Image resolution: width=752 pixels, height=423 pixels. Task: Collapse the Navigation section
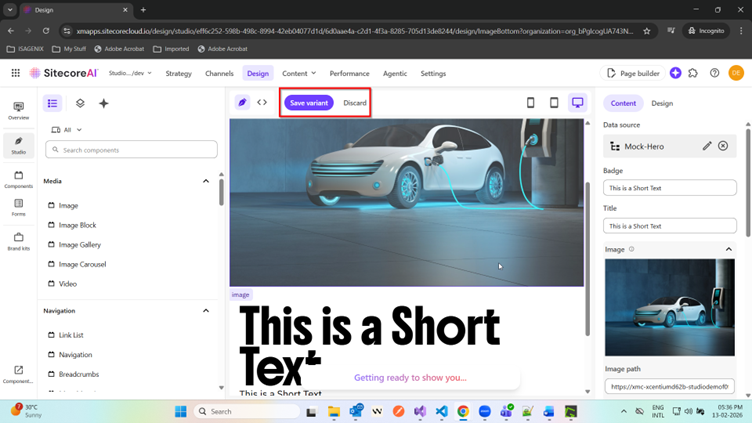tap(206, 310)
